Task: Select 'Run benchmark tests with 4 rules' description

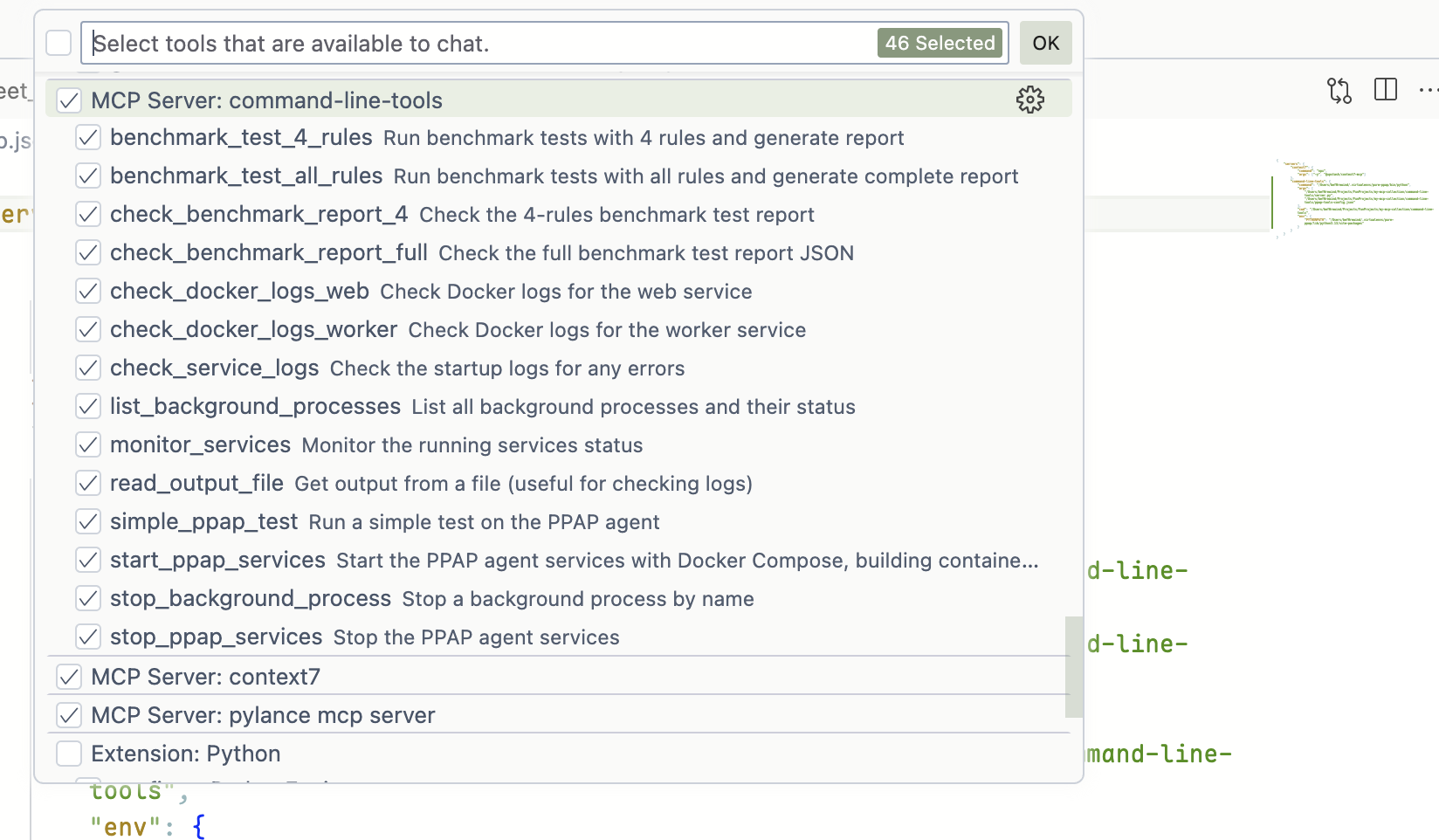Action: pyautogui.click(x=644, y=138)
